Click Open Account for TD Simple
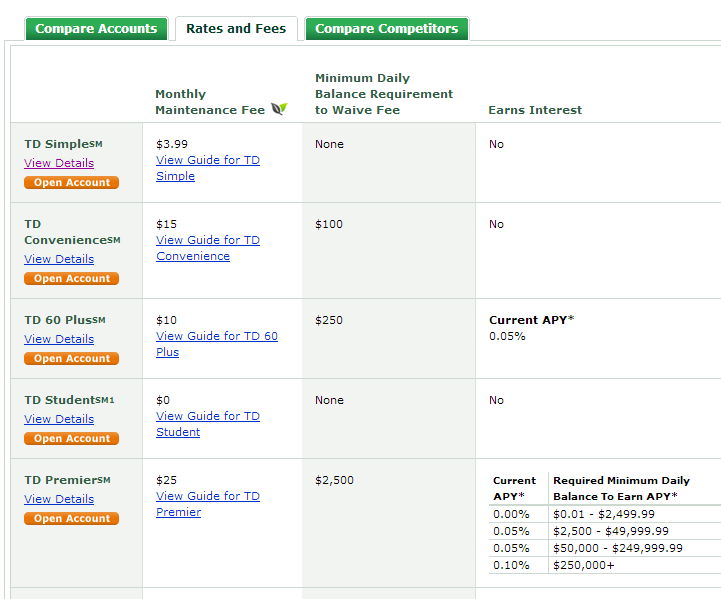This screenshot has height=599, width=721. [71, 183]
